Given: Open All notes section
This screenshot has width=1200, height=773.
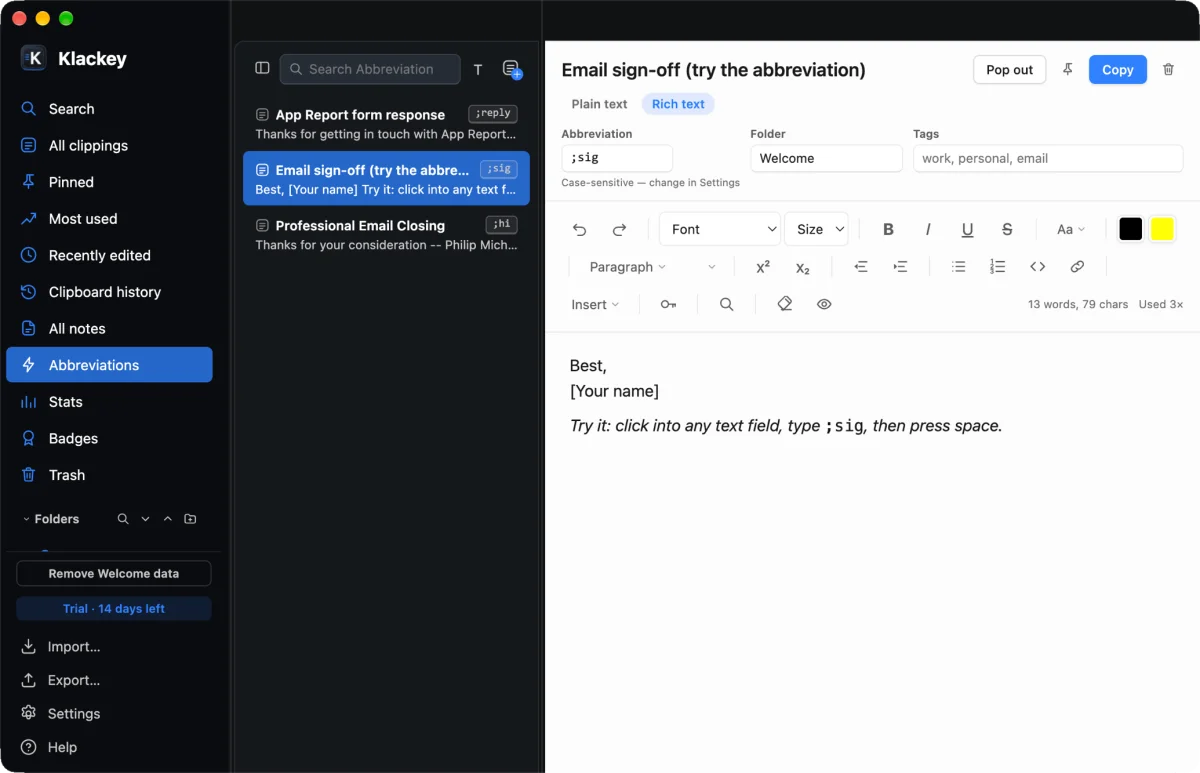Looking at the screenshot, I should [109, 328].
